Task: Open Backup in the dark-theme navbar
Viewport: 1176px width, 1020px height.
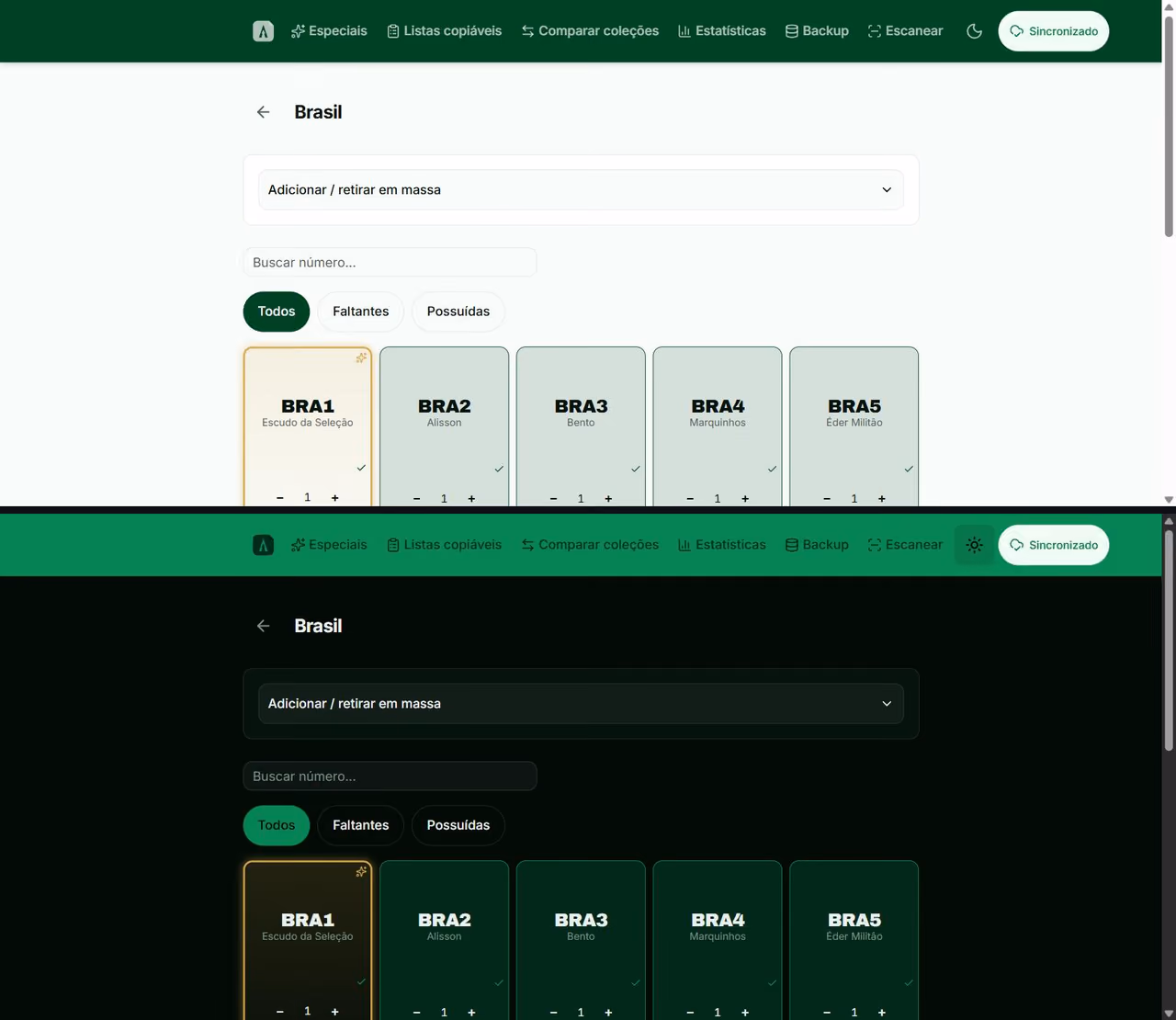Action: (817, 545)
